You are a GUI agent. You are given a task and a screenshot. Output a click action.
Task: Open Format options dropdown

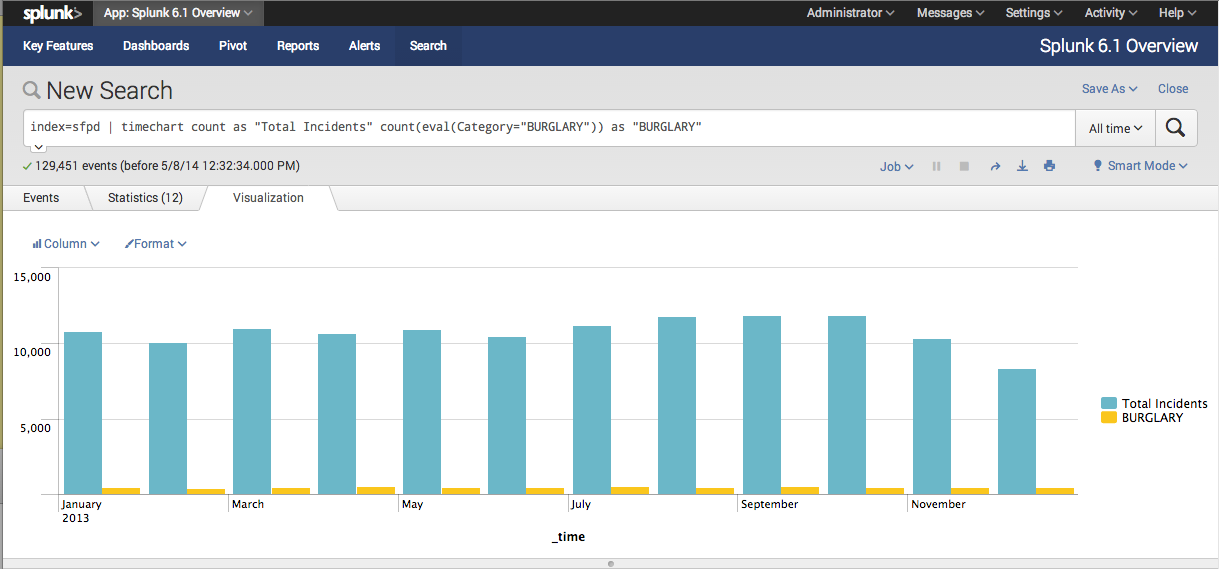pos(155,244)
